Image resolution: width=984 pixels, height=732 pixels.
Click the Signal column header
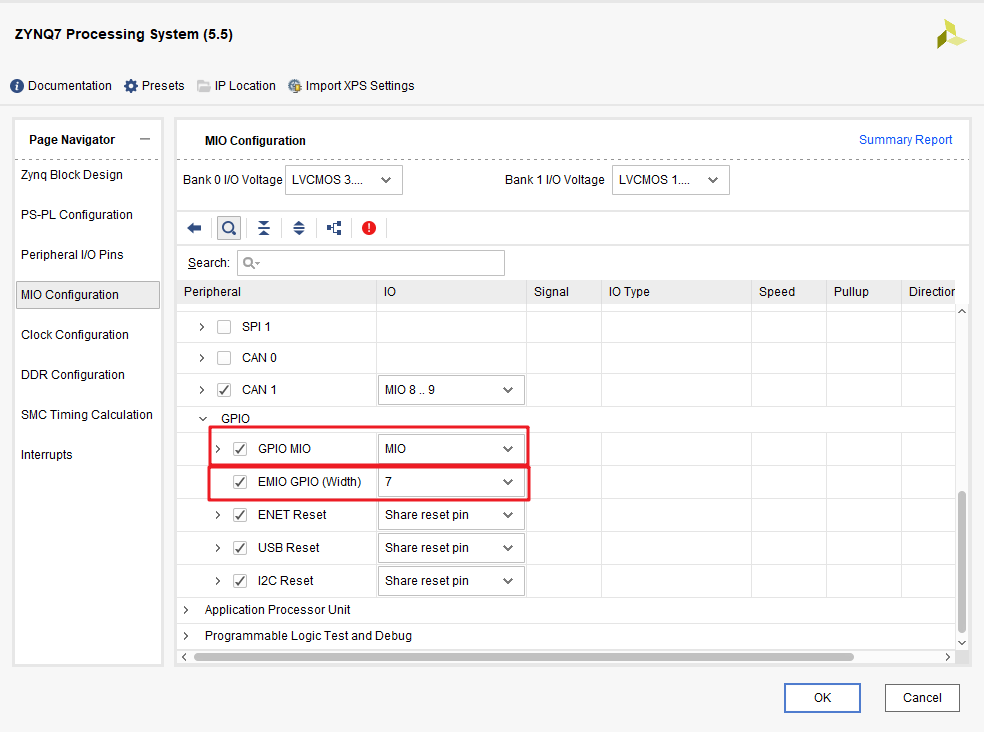pyautogui.click(x=564, y=292)
